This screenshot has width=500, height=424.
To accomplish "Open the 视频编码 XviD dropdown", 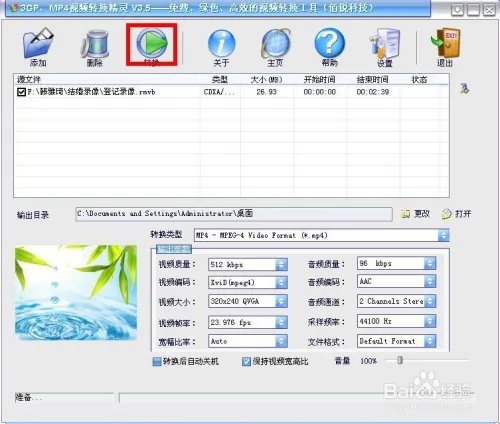I will point(281,283).
